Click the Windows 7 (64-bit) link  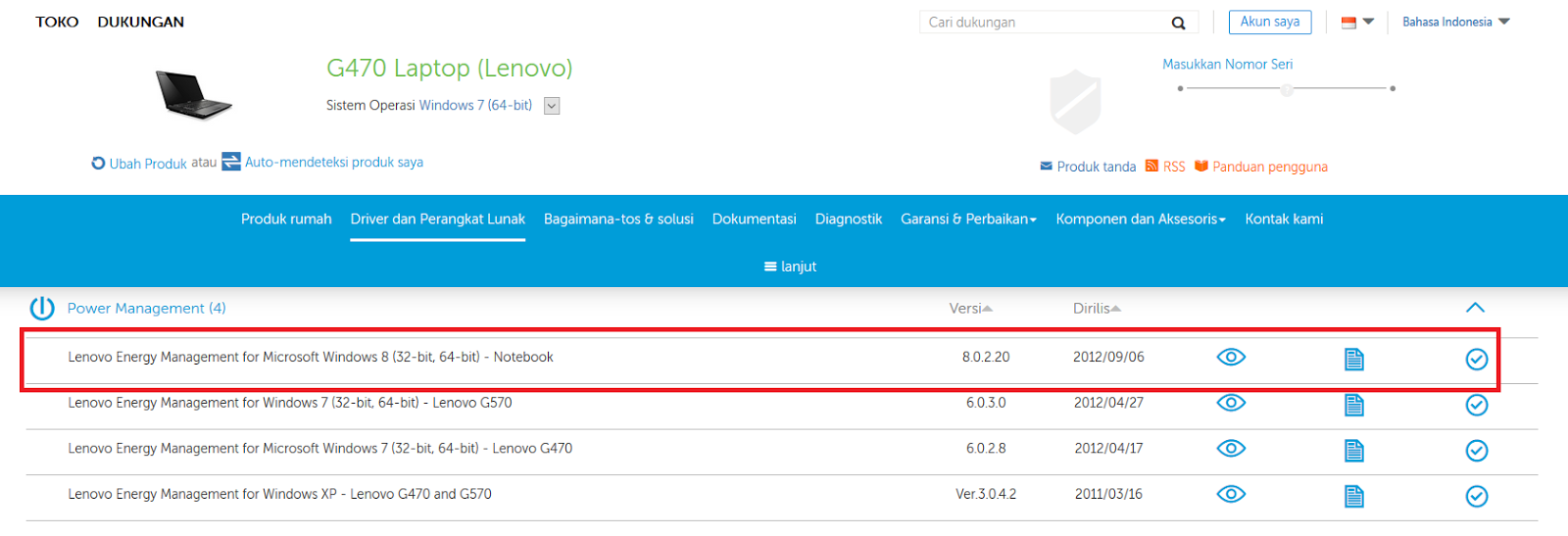click(475, 105)
